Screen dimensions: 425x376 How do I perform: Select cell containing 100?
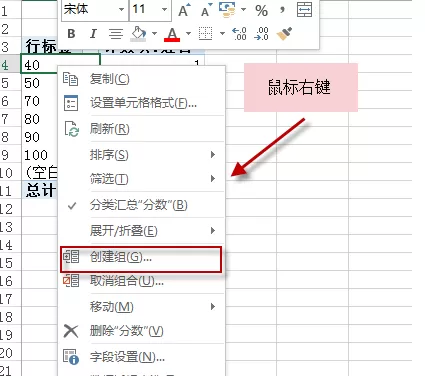tap(40, 155)
